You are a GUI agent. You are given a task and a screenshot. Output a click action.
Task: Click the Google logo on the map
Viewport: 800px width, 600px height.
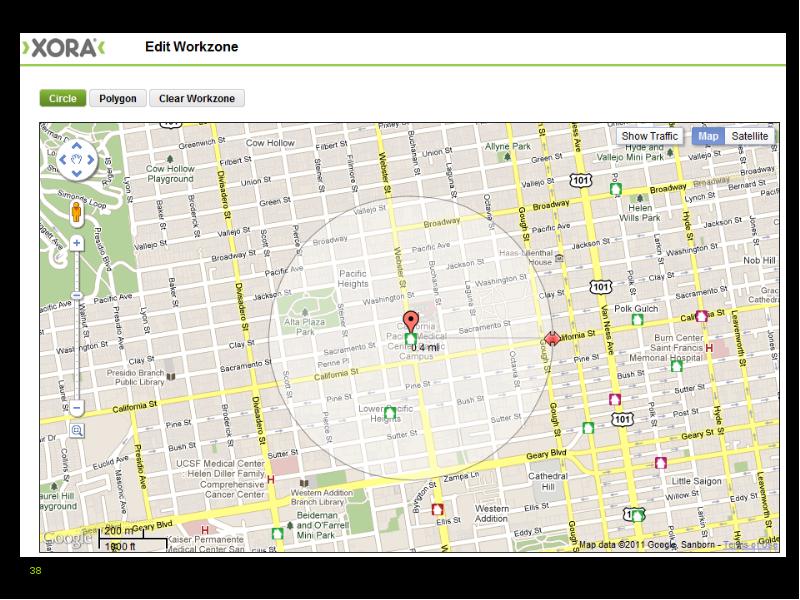67,539
